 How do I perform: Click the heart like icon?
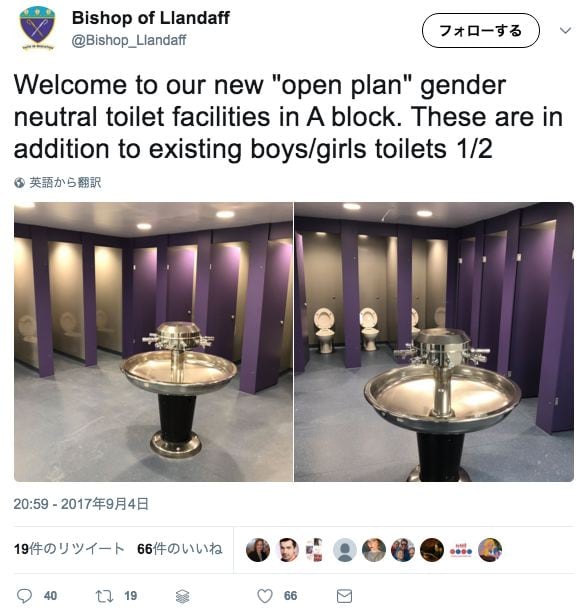point(265,596)
